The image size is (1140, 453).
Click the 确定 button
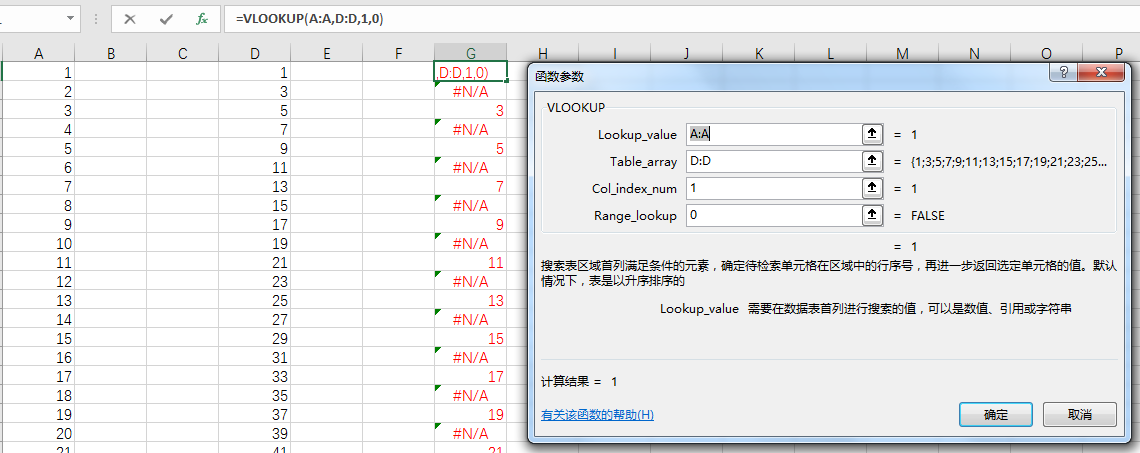(x=995, y=414)
